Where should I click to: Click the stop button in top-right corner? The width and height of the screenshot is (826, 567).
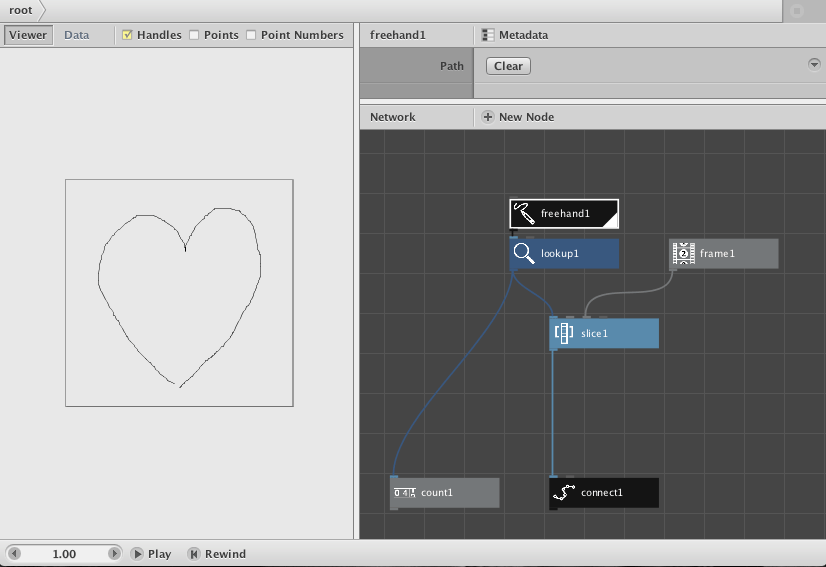pyautogui.click(x=796, y=11)
